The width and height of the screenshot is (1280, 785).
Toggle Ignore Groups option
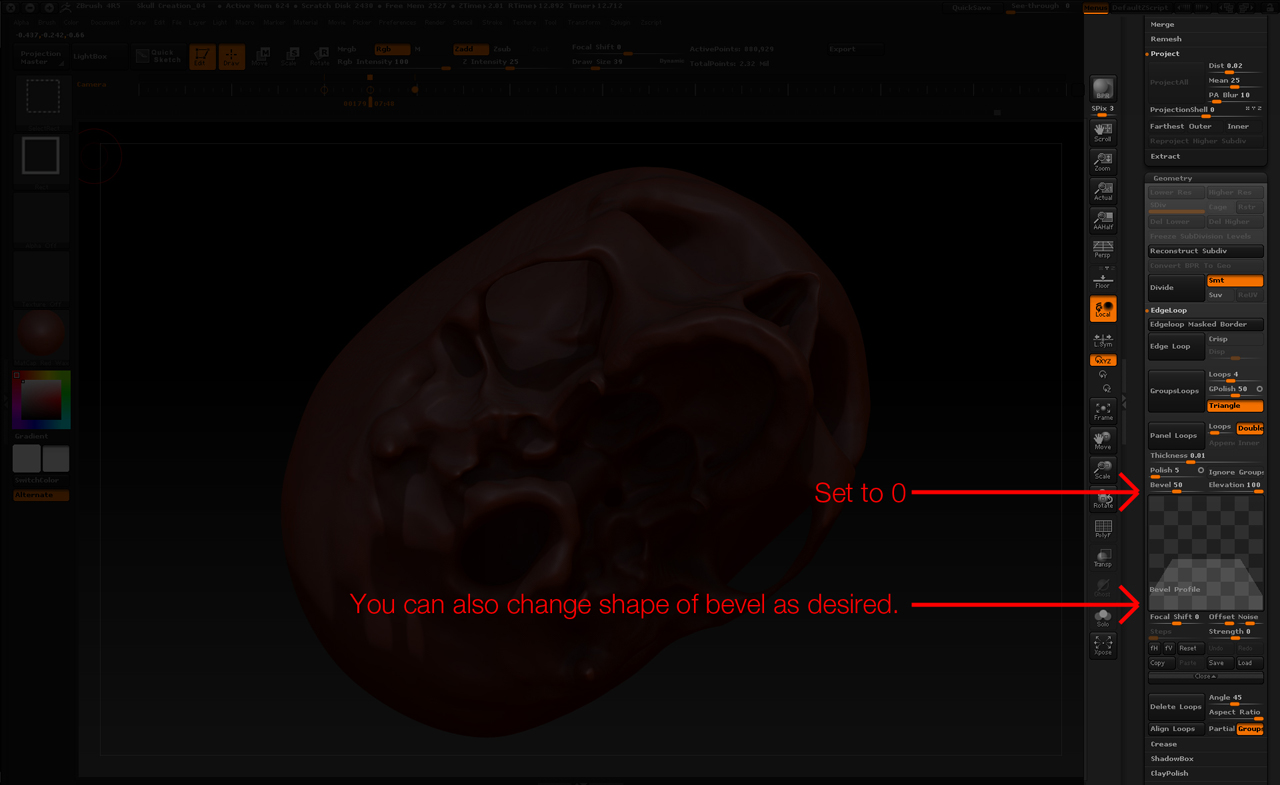[x=1235, y=472]
